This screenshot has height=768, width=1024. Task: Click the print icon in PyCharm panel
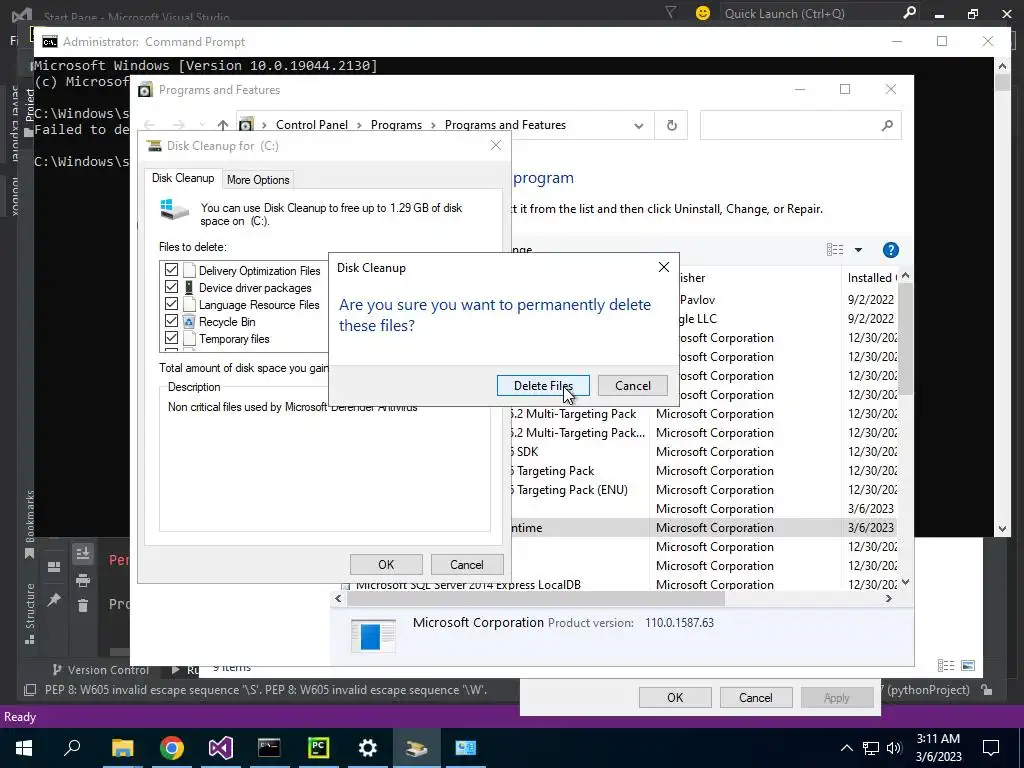[82, 580]
